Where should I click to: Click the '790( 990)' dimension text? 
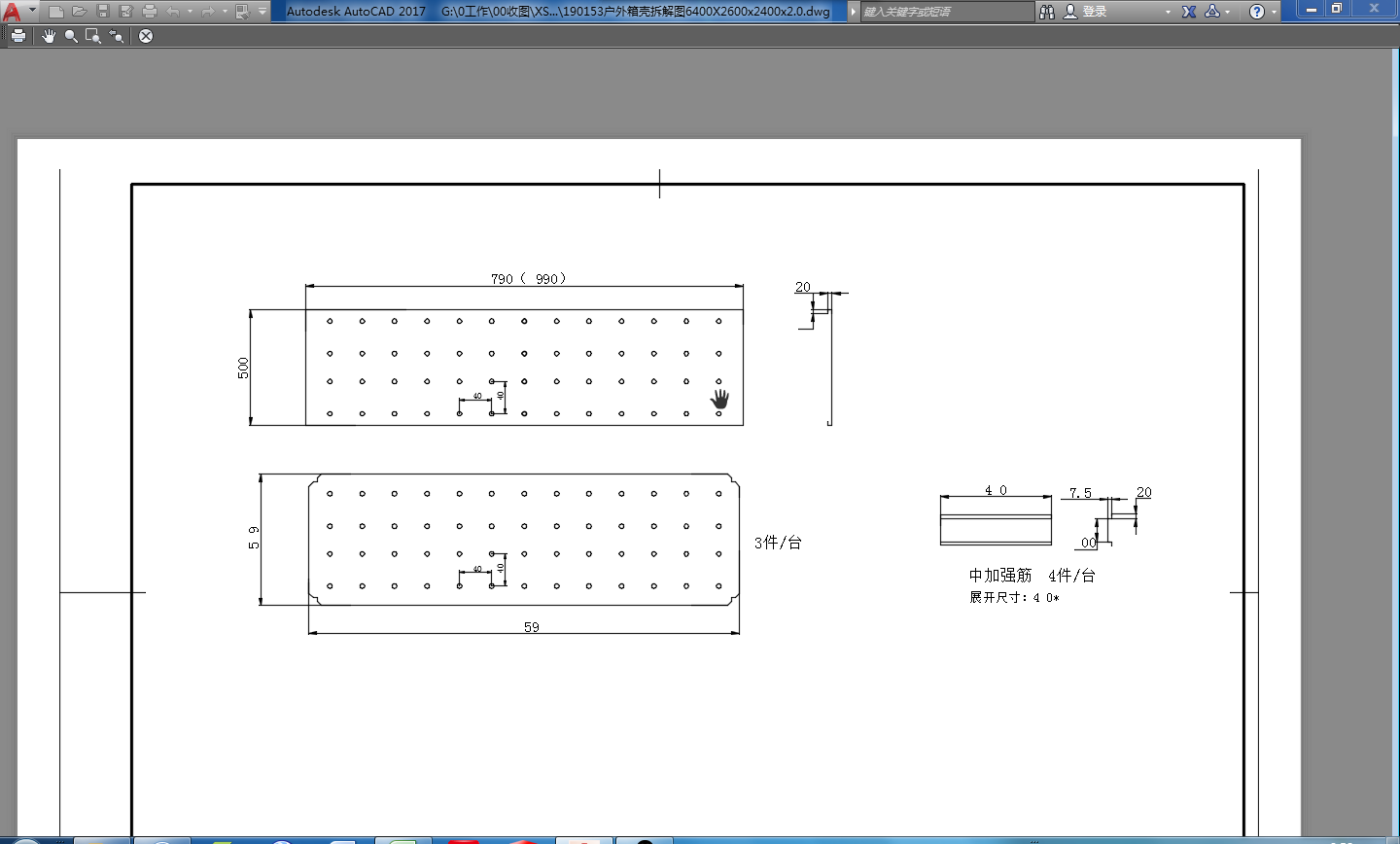[x=528, y=279]
